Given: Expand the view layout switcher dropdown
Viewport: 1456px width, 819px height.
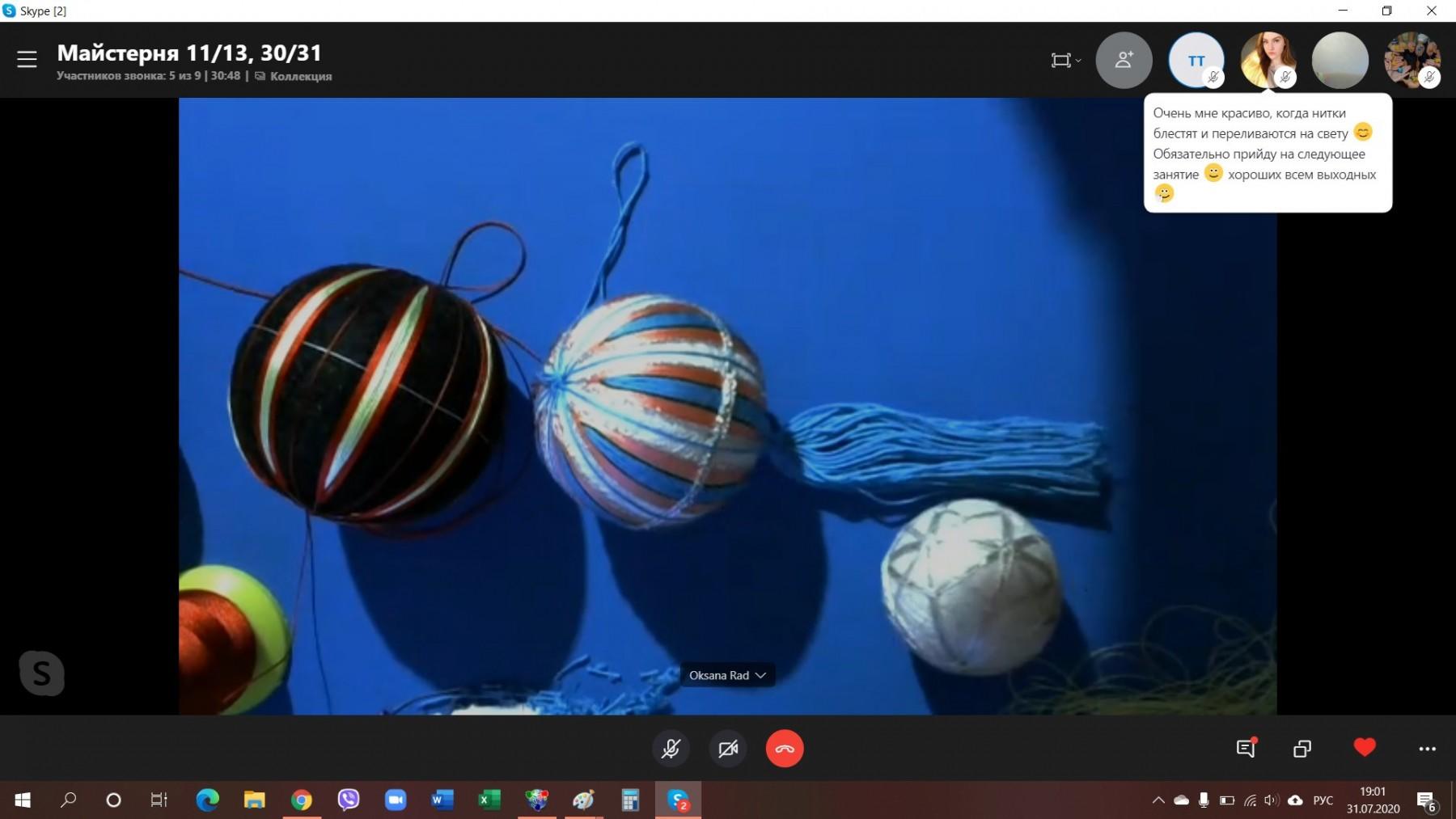Looking at the screenshot, I should [x=1065, y=61].
